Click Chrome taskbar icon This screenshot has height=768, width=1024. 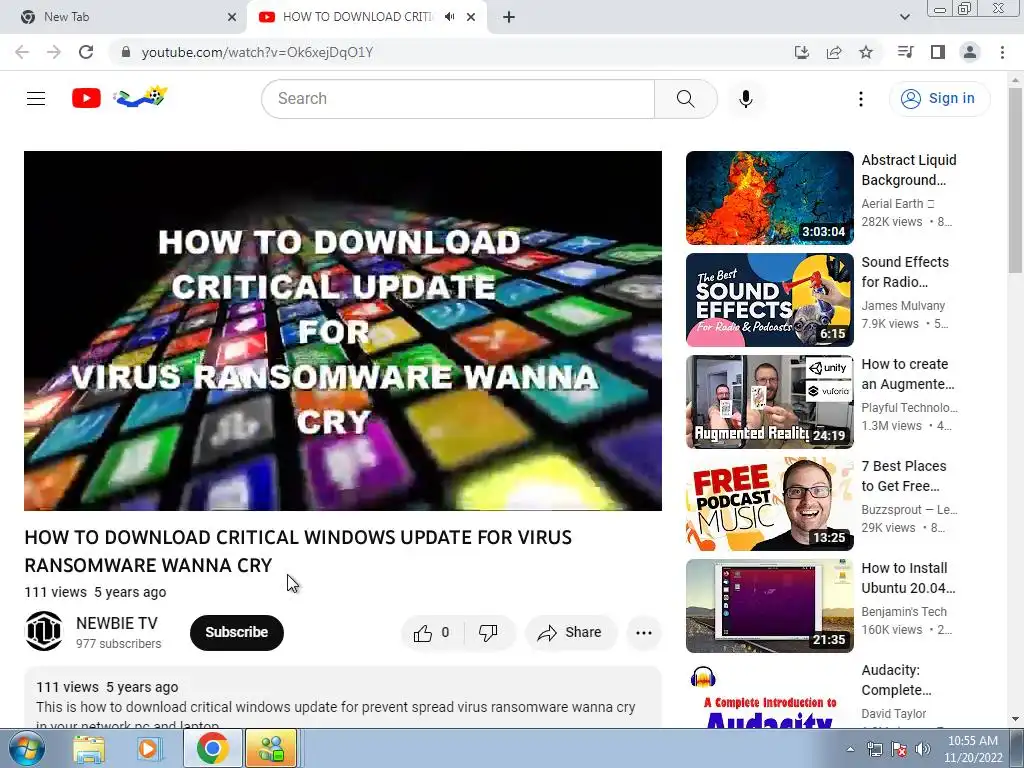[x=212, y=748]
